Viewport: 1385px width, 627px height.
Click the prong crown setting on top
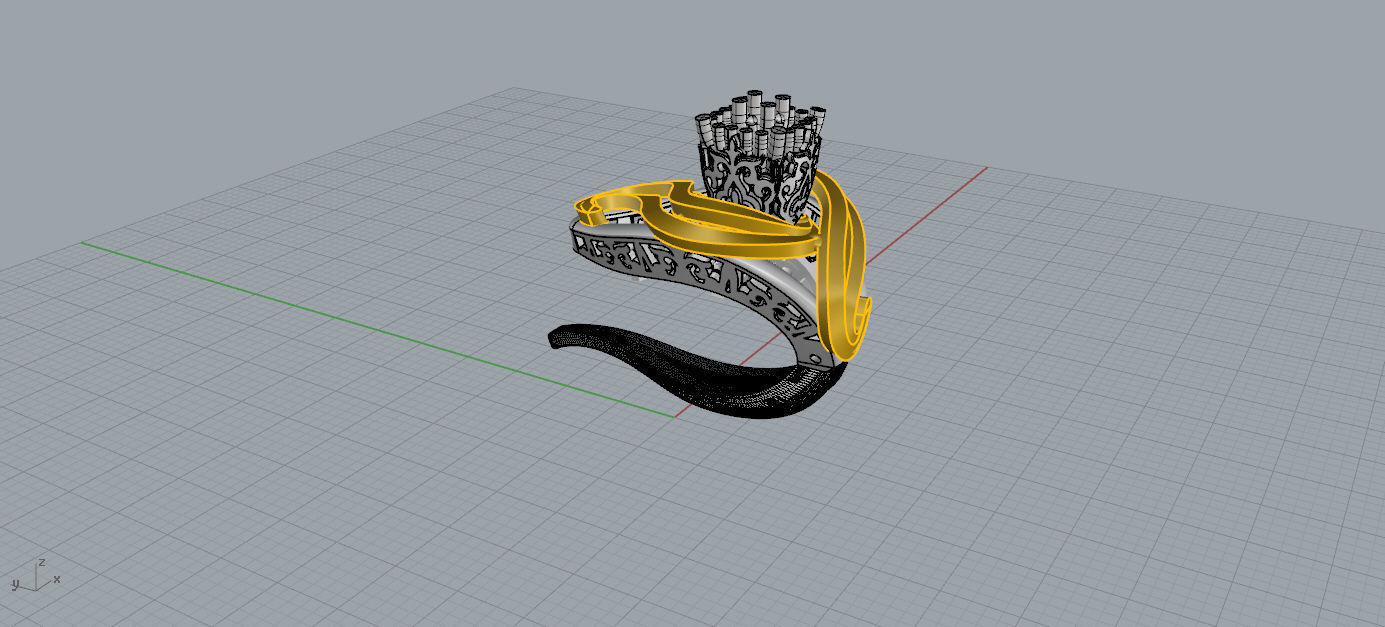point(761,155)
